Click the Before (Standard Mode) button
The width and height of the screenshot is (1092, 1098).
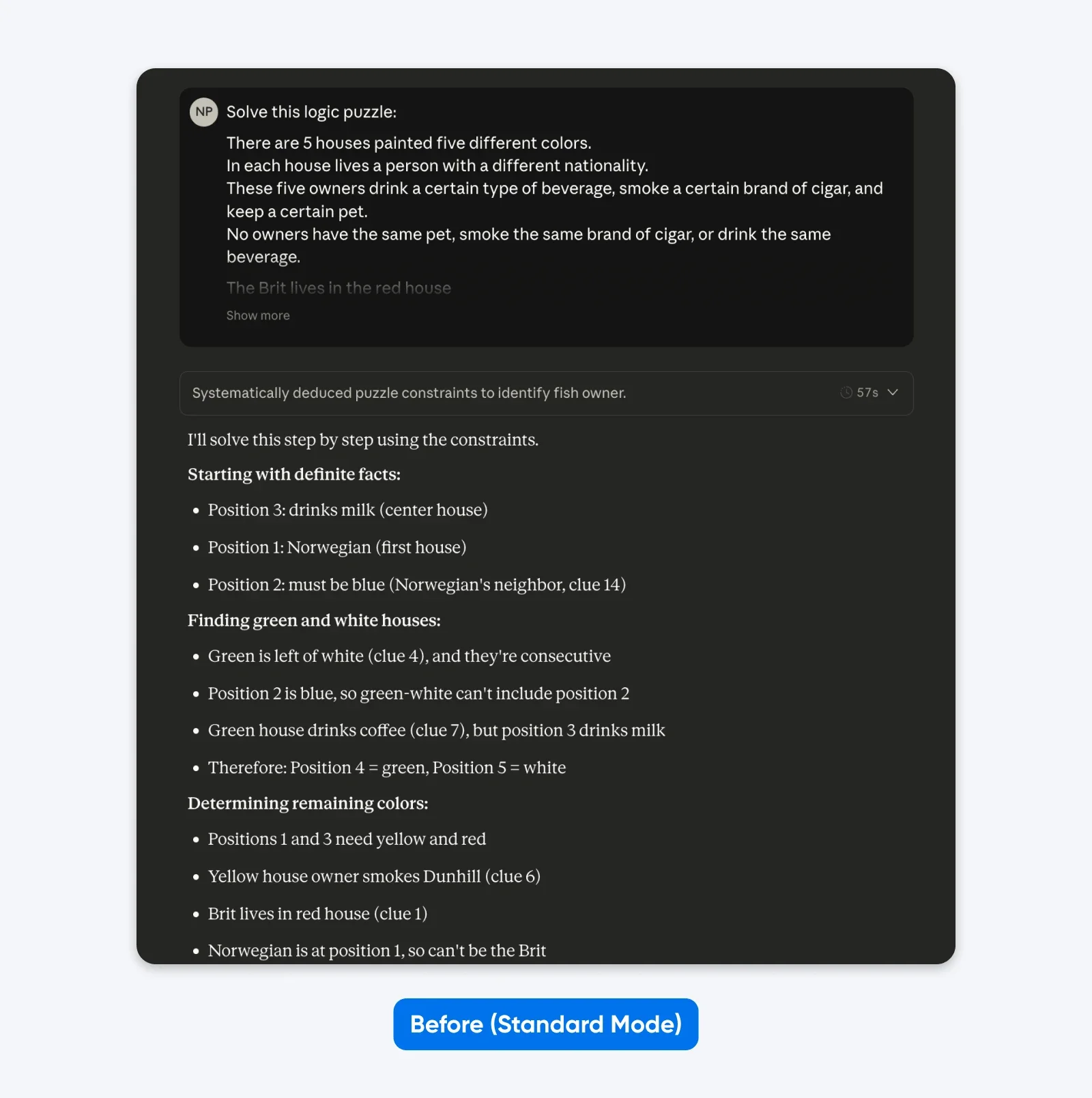[545, 1024]
